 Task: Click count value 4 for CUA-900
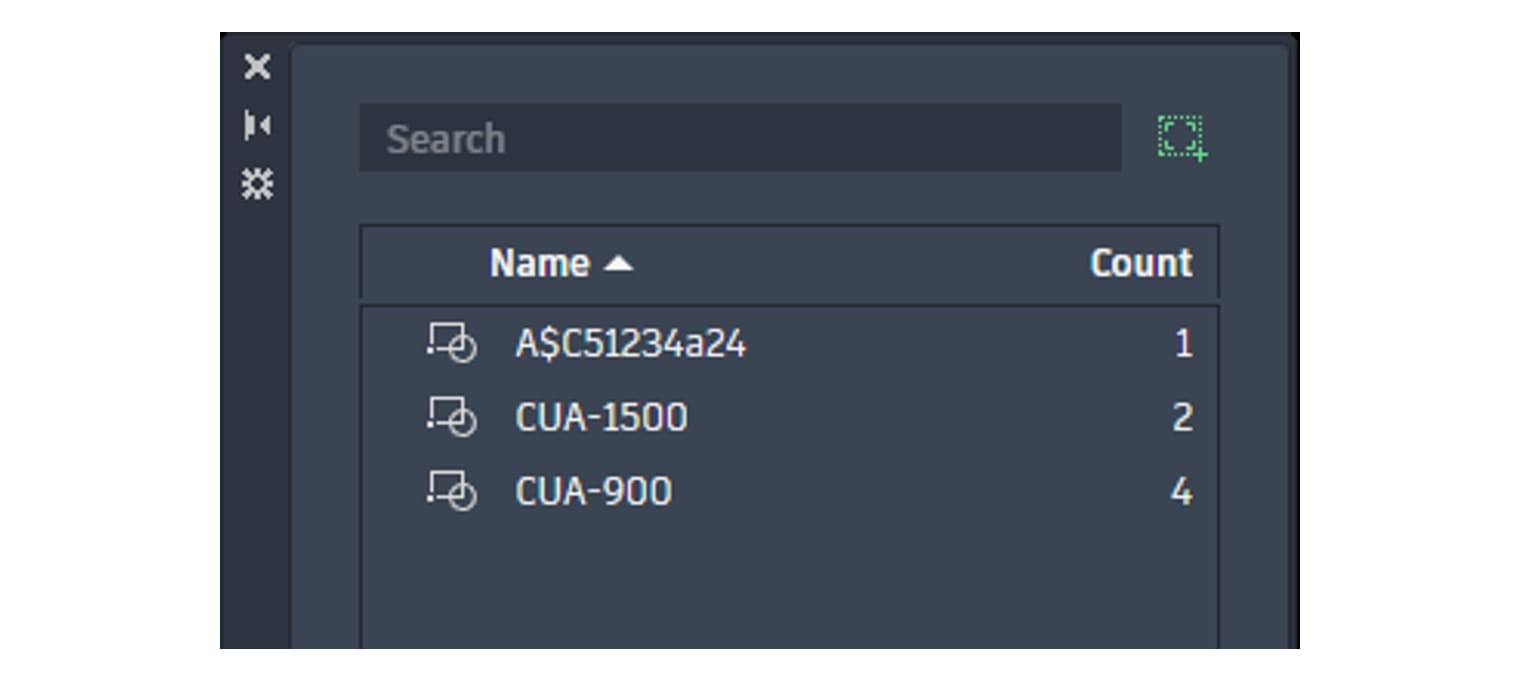[x=1182, y=492]
